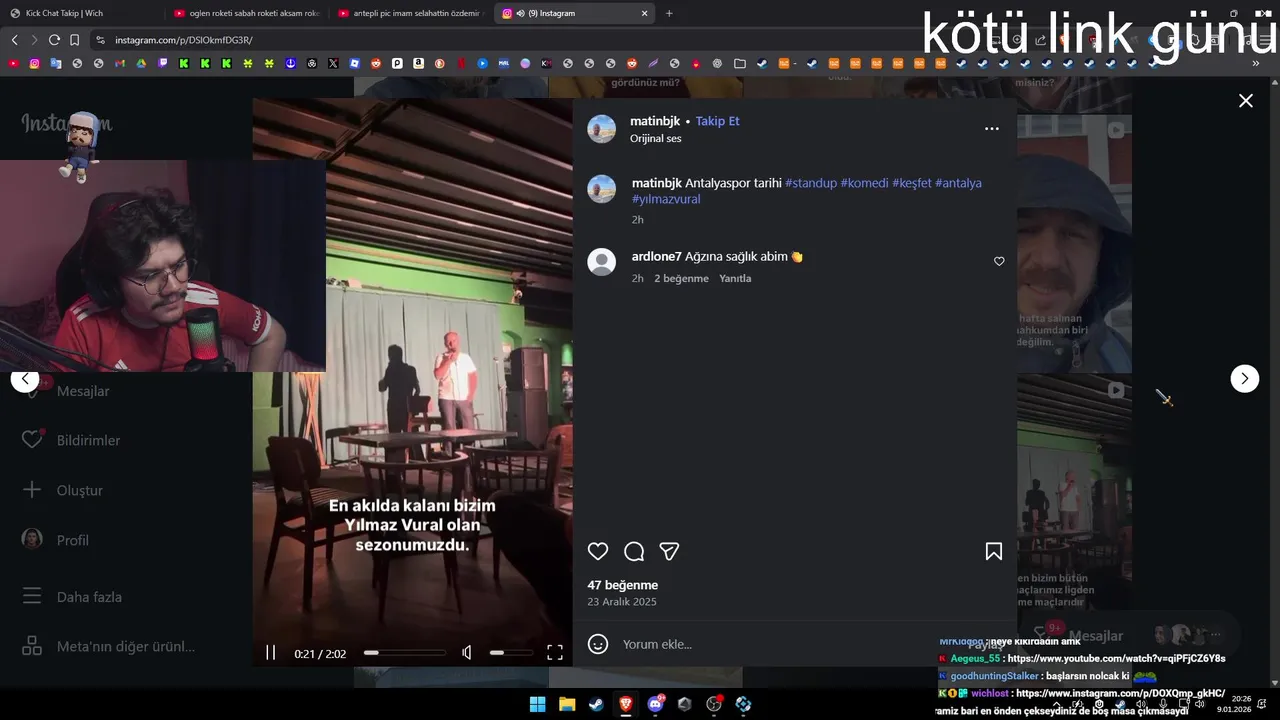This screenshot has height=720, width=1280.
Task: Close the Instagram browser tab
Action: (x=644, y=13)
